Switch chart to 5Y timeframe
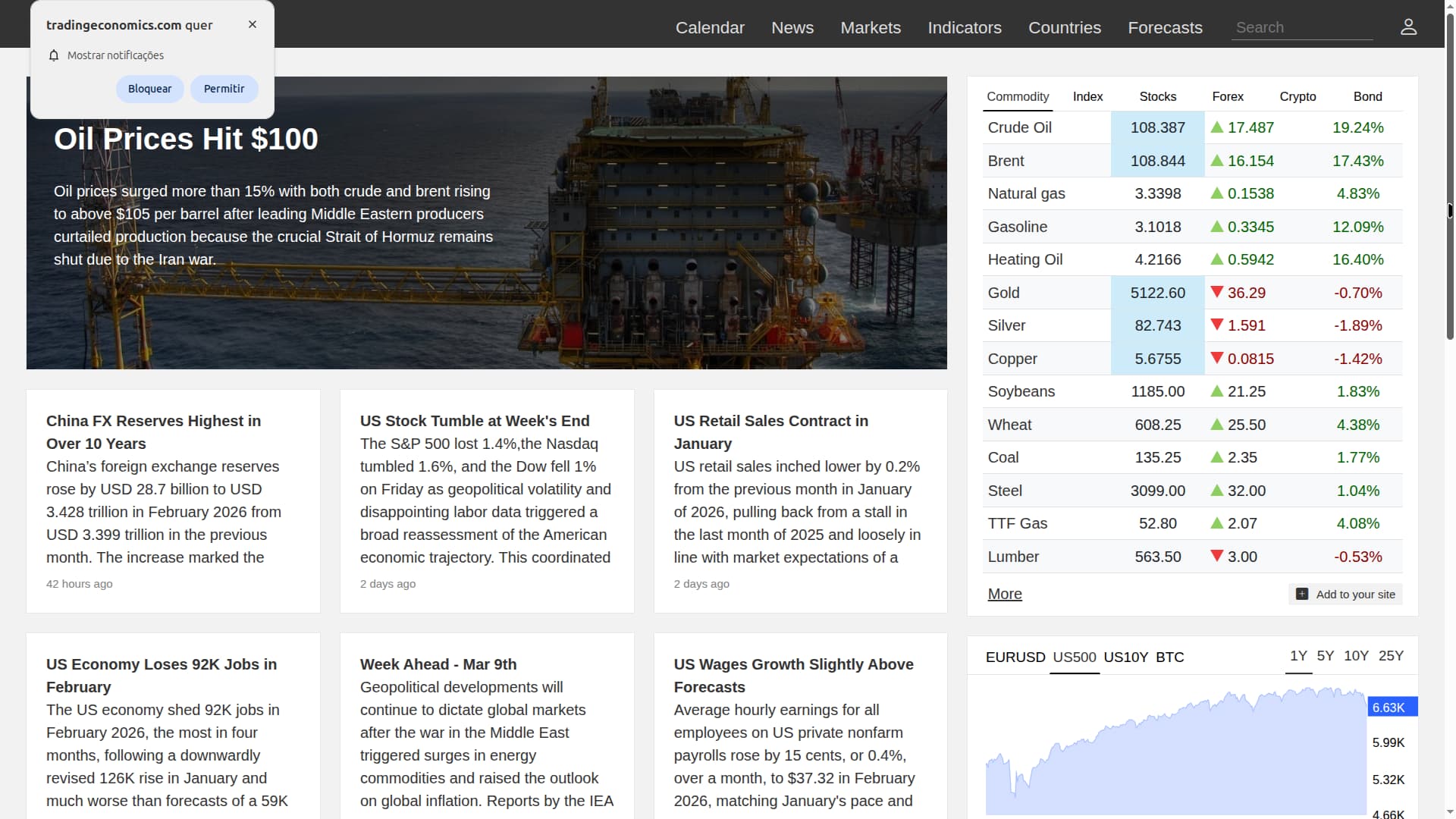Image resolution: width=1456 pixels, height=819 pixels. [1325, 656]
